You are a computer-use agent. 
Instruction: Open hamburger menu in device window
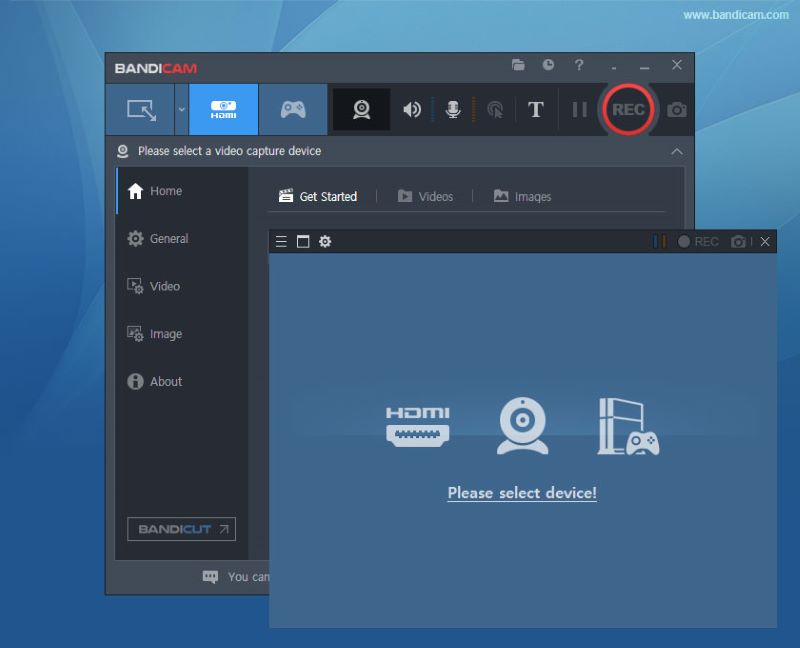281,242
